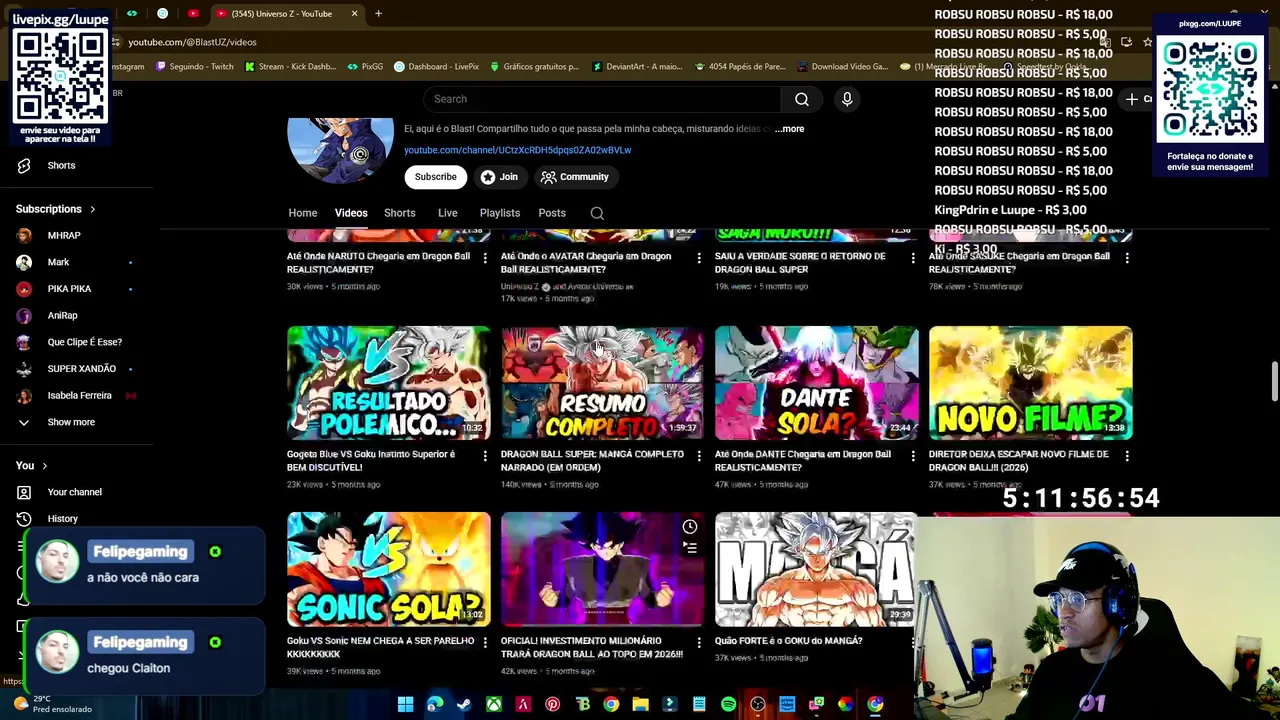This screenshot has height=720, width=1280.
Task: Open the Posts channel tab
Action: click(x=552, y=213)
